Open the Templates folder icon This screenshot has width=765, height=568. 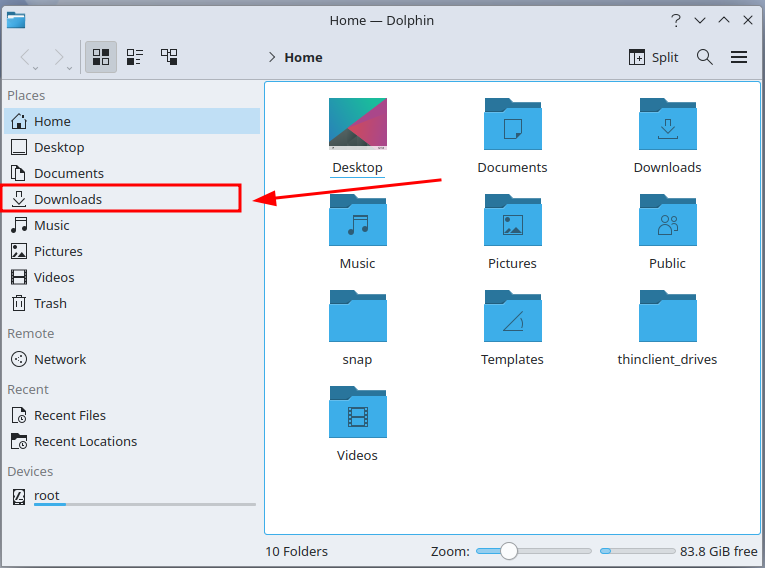pyautogui.click(x=512, y=319)
